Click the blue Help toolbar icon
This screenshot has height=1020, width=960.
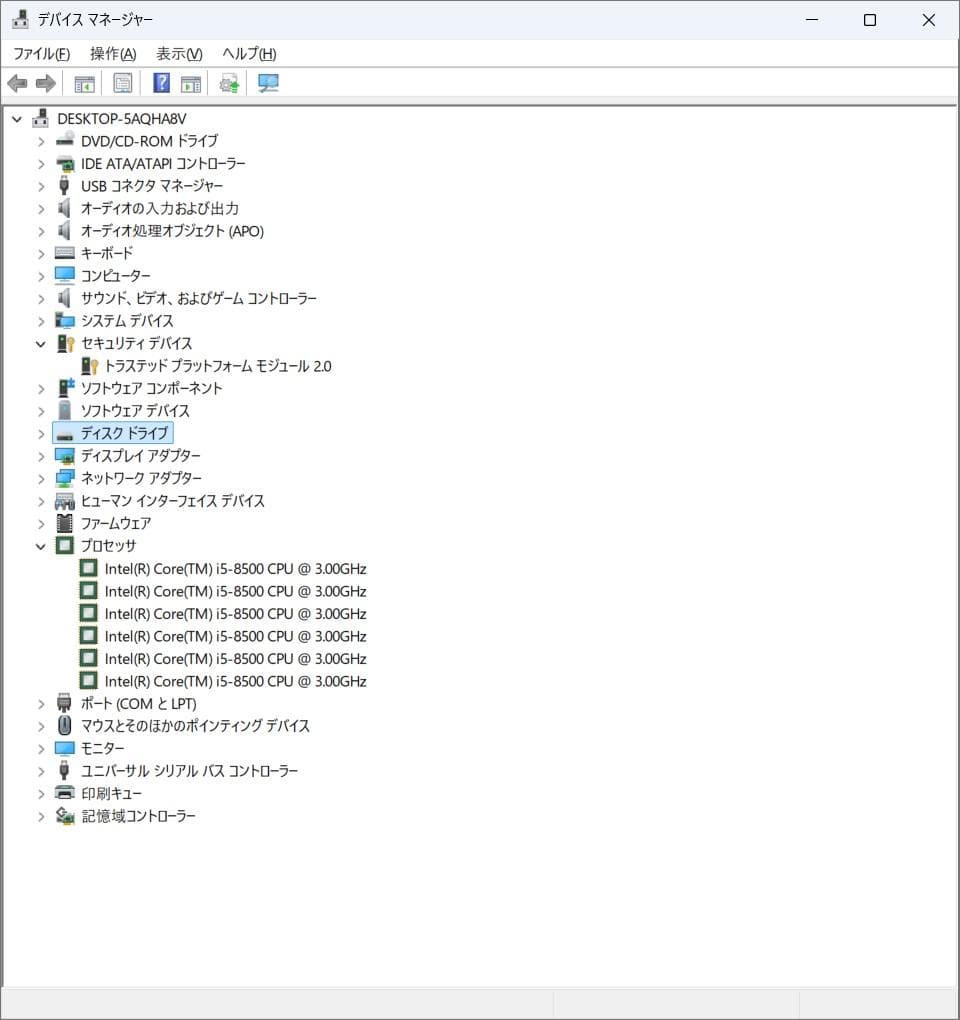pyautogui.click(x=160, y=83)
